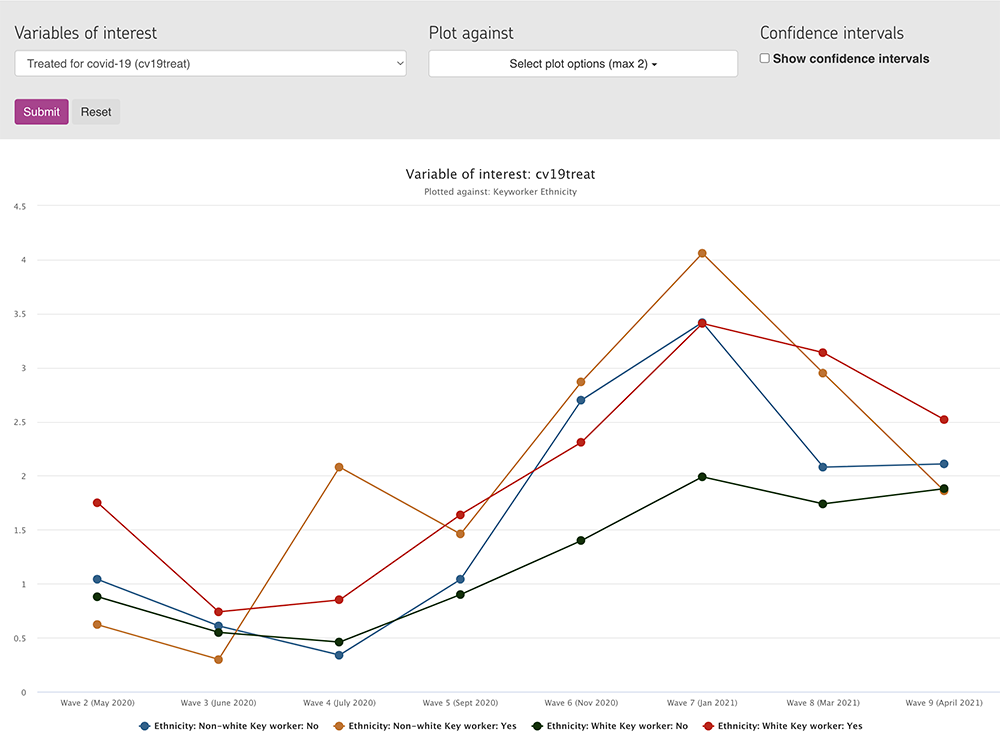Open the "Select plot options (max 2)" dropdown
Image resolution: width=1000 pixels, height=744 pixels.
pos(583,63)
